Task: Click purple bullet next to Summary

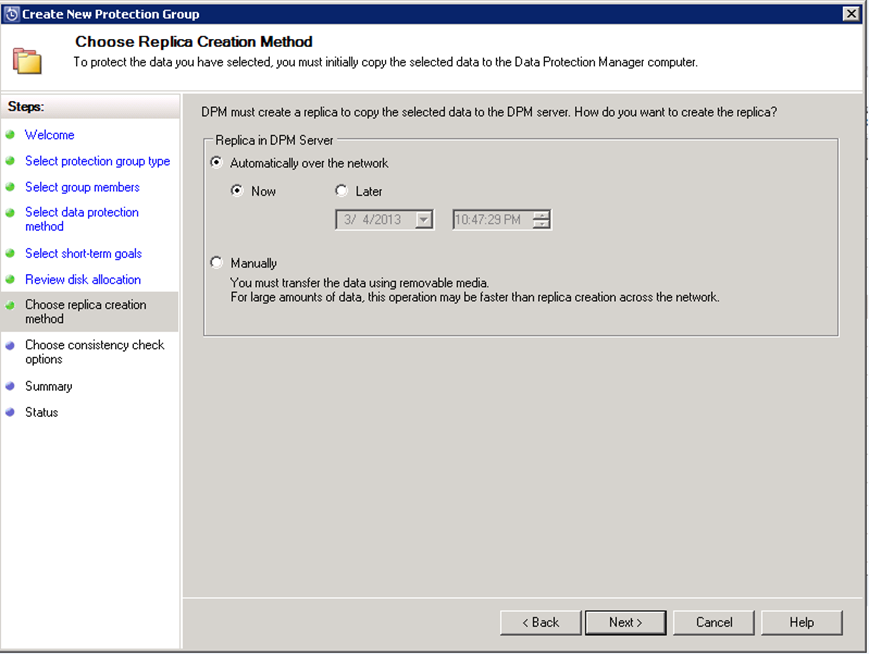Action: (x=10, y=386)
